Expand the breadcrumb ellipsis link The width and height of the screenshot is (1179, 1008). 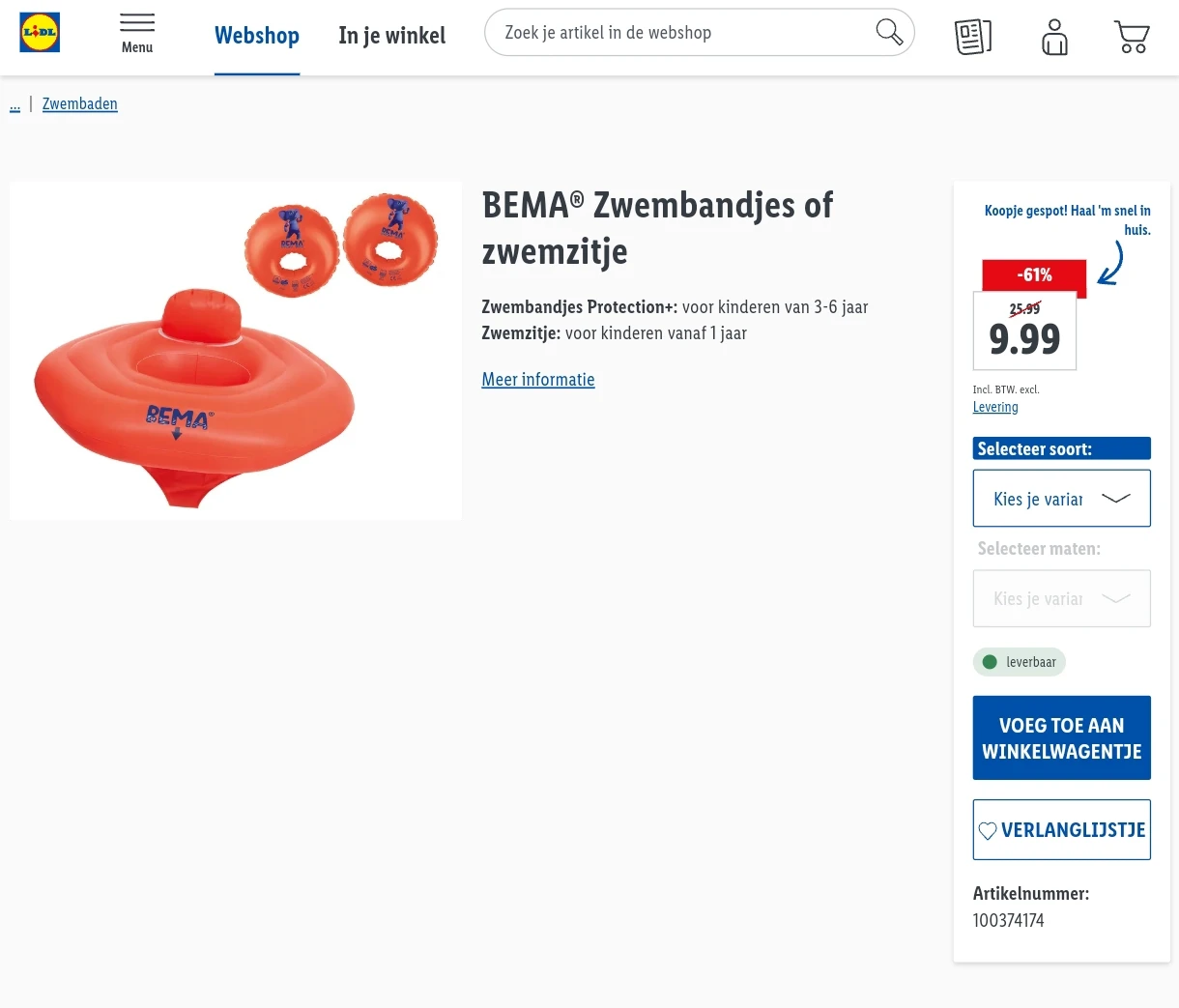(14, 104)
